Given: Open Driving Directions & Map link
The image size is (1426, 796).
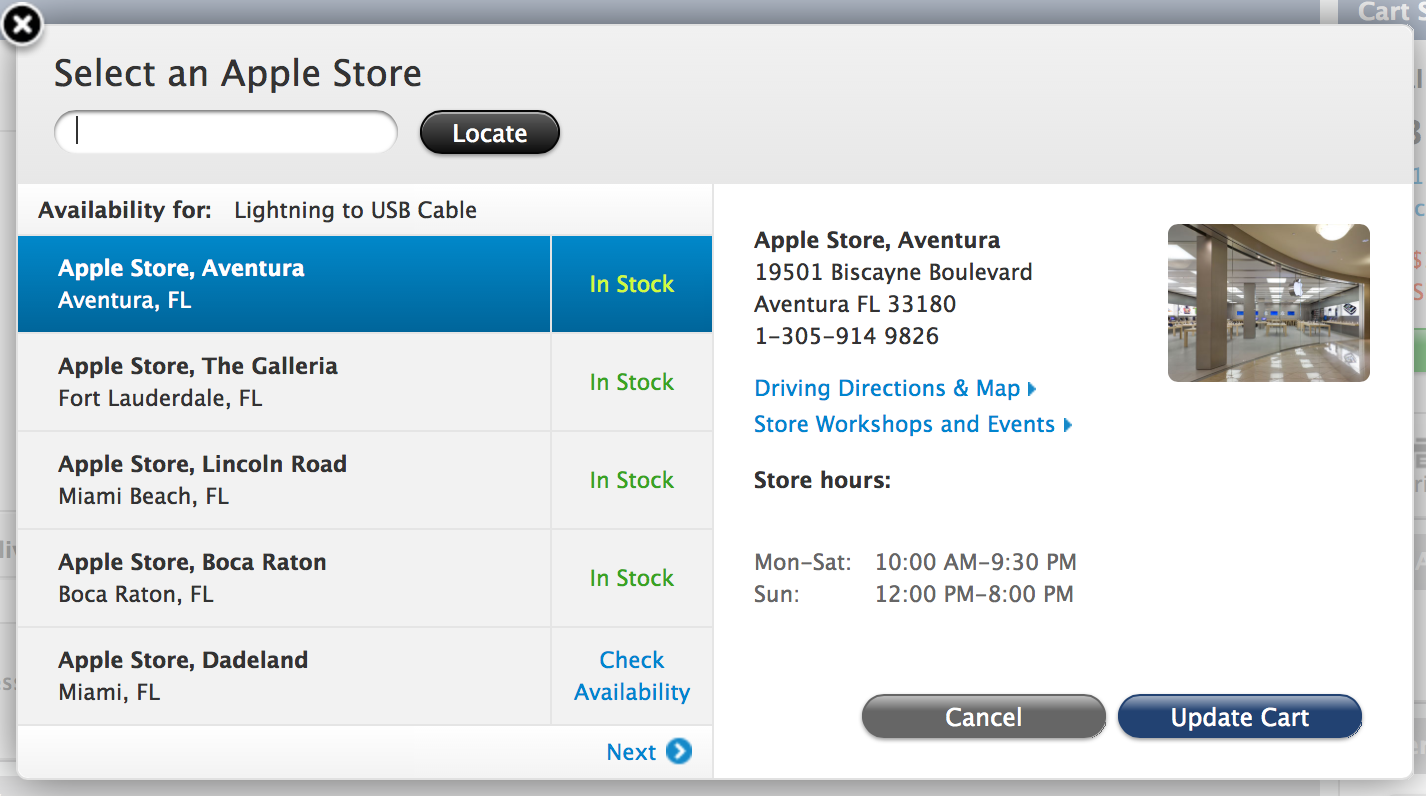Looking at the screenshot, I should 895,388.
